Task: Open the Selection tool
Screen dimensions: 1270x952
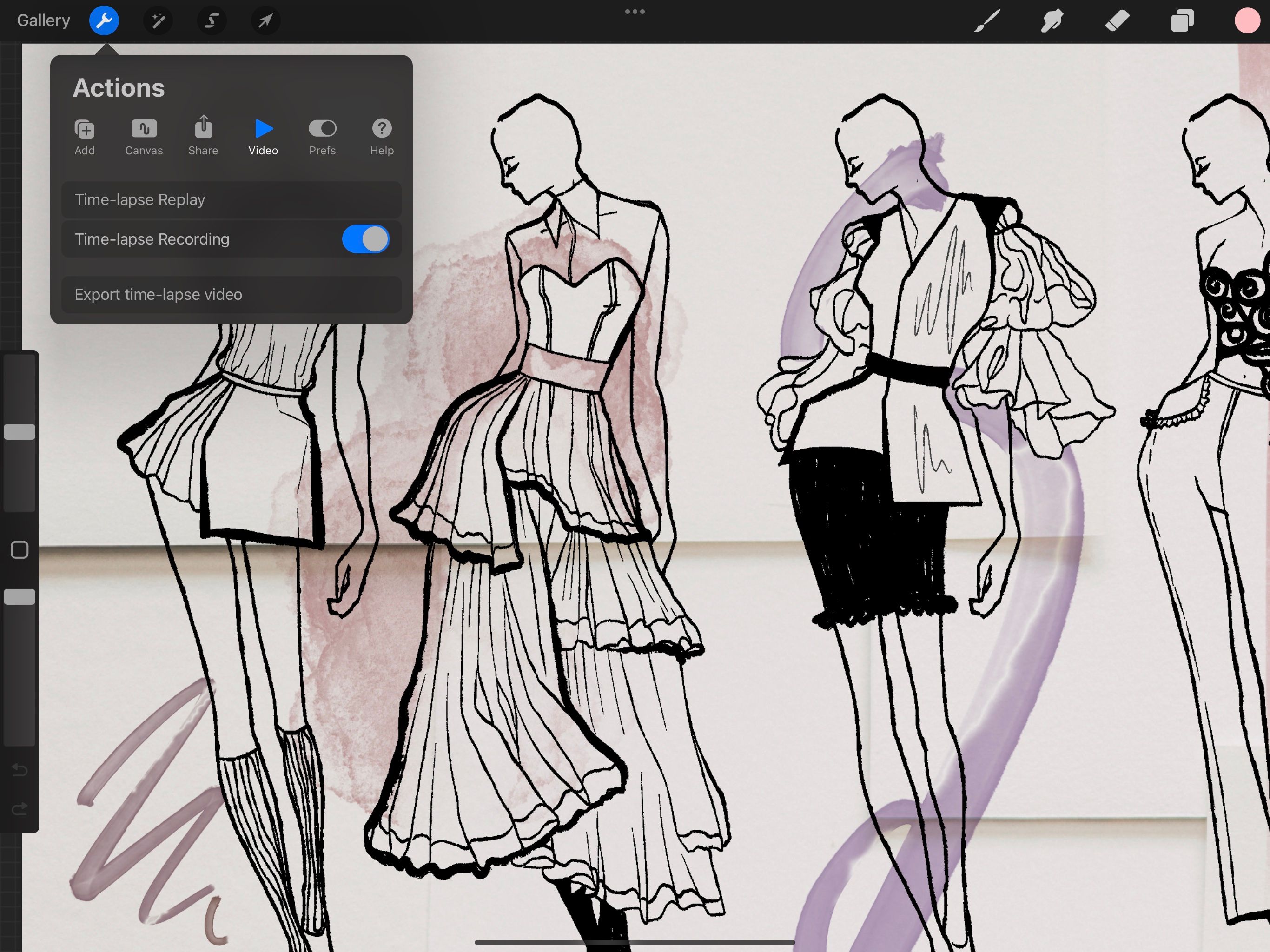Action: (211, 20)
